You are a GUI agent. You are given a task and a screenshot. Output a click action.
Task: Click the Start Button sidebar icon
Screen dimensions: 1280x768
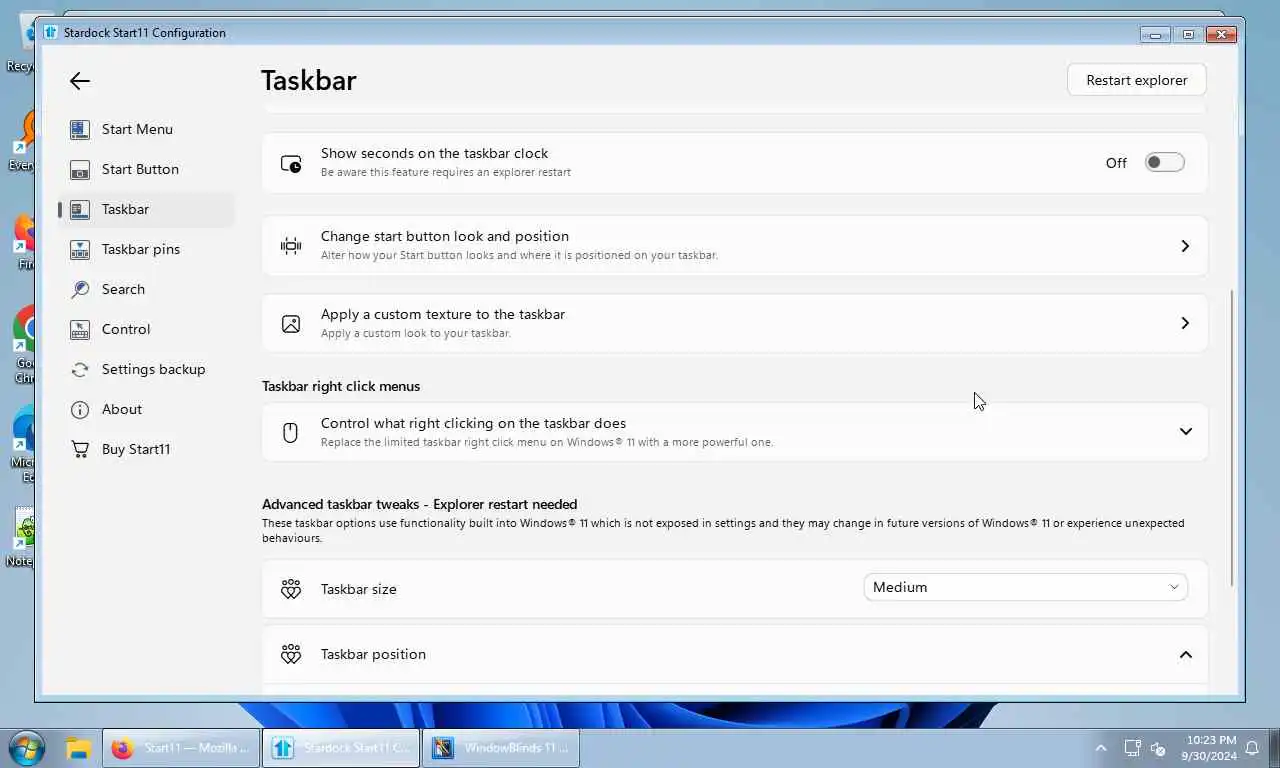(80, 169)
